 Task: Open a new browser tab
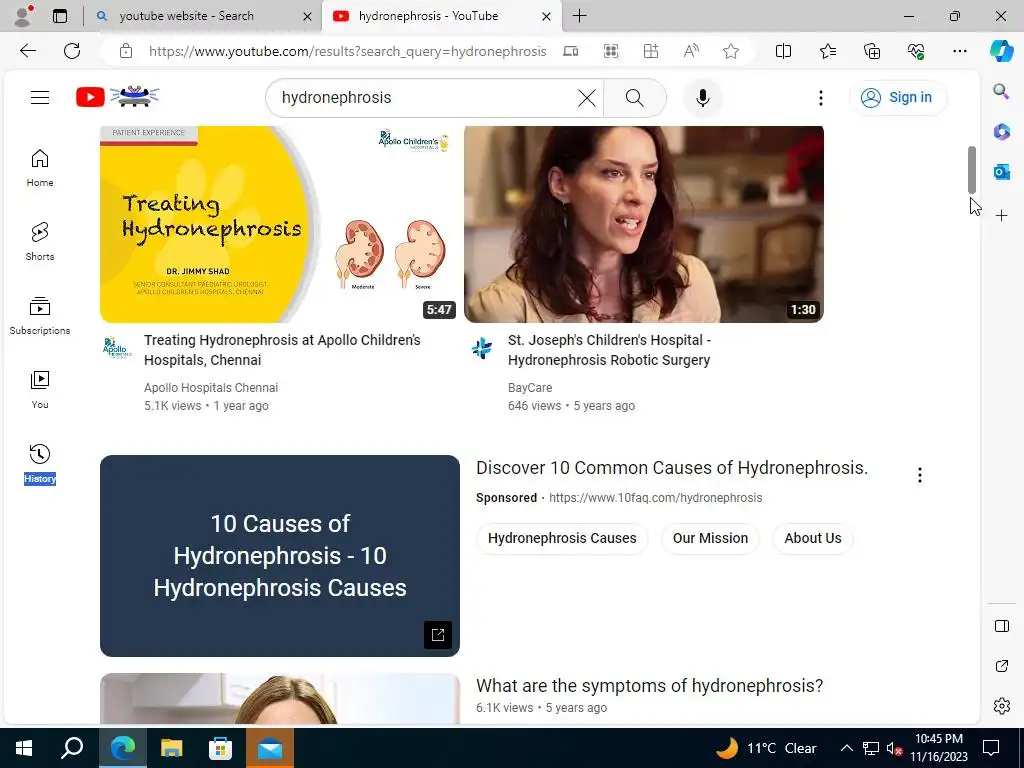(579, 16)
